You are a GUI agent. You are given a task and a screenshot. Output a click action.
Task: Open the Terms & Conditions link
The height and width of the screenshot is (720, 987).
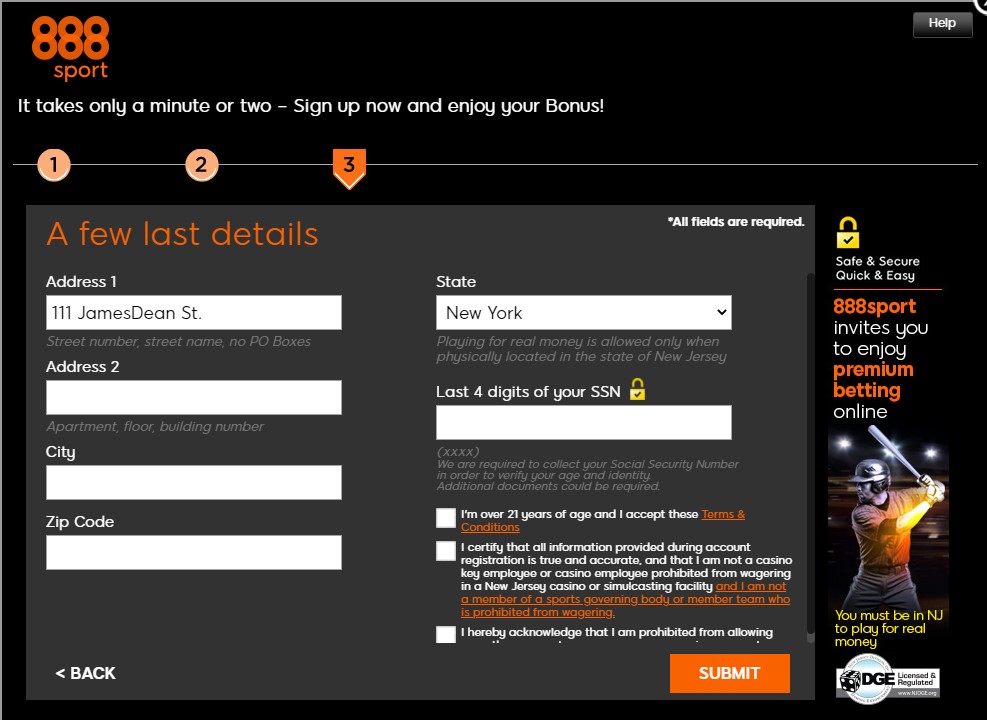coord(602,520)
